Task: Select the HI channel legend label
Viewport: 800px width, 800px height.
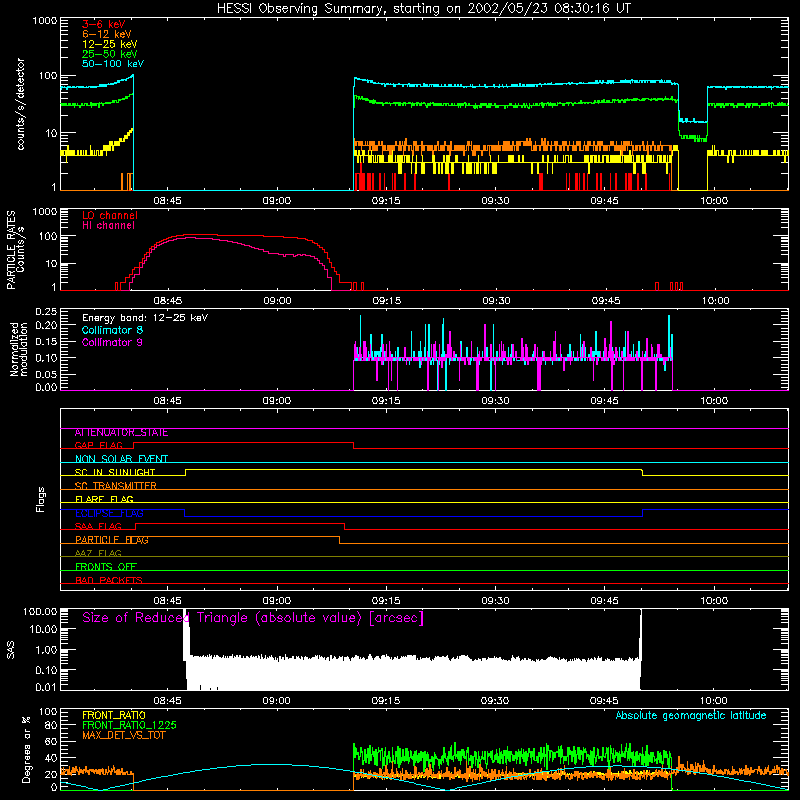Action: pyautogui.click(x=108, y=225)
